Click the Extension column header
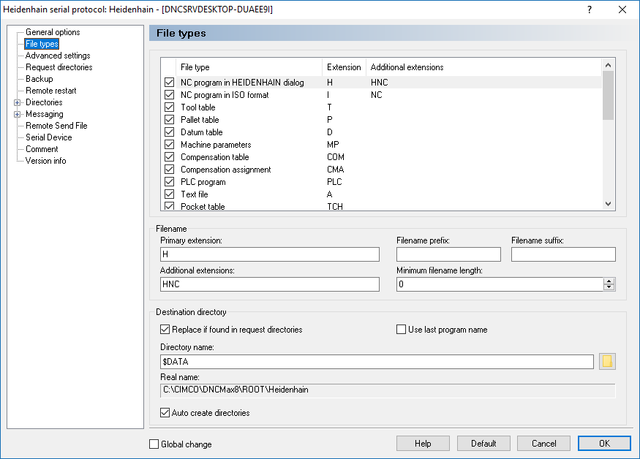Screen dimensions: 640x459 (x=344, y=67)
